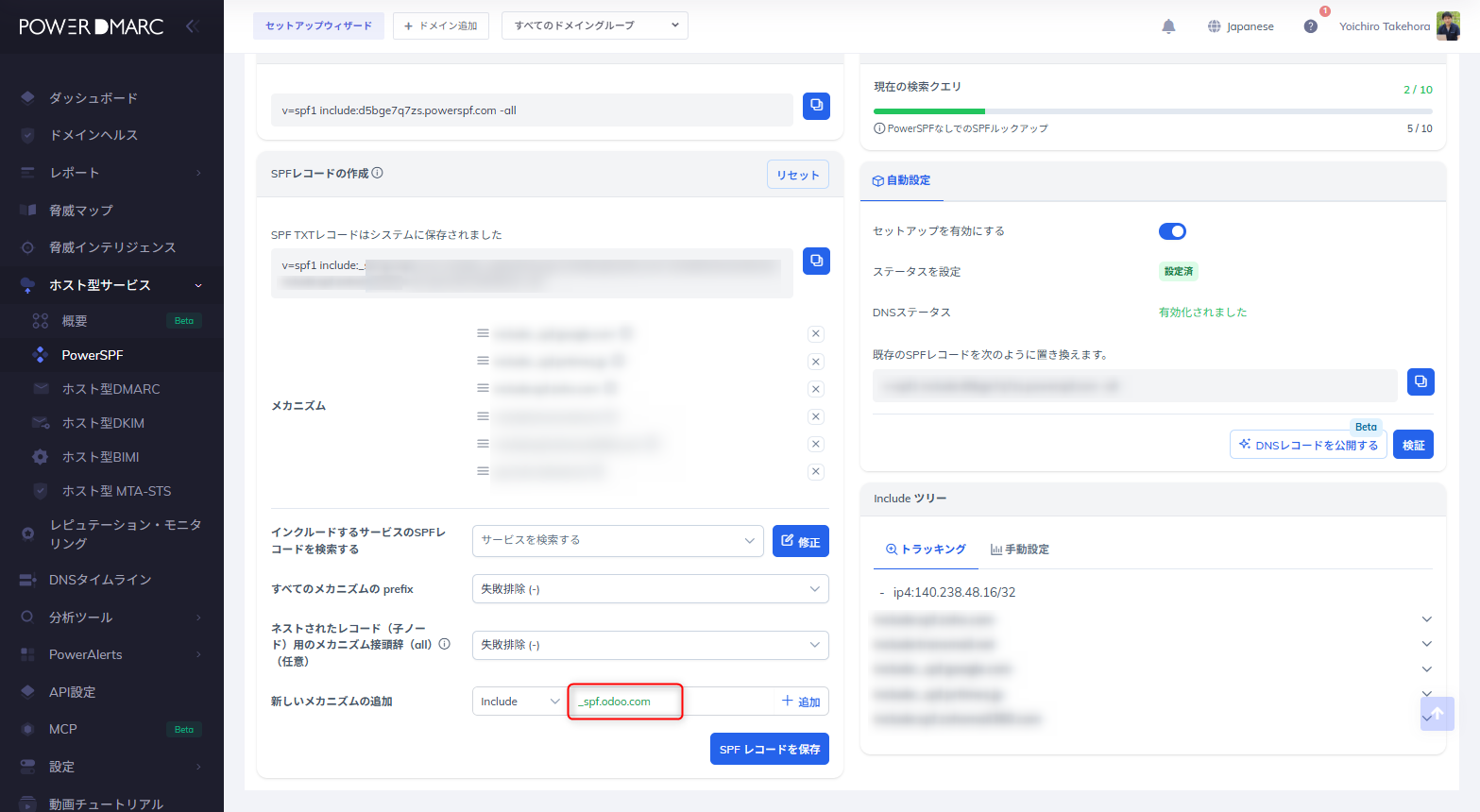Click info icon beside (all) prefix label
The width and height of the screenshot is (1480, 812).
coord(444,644)
